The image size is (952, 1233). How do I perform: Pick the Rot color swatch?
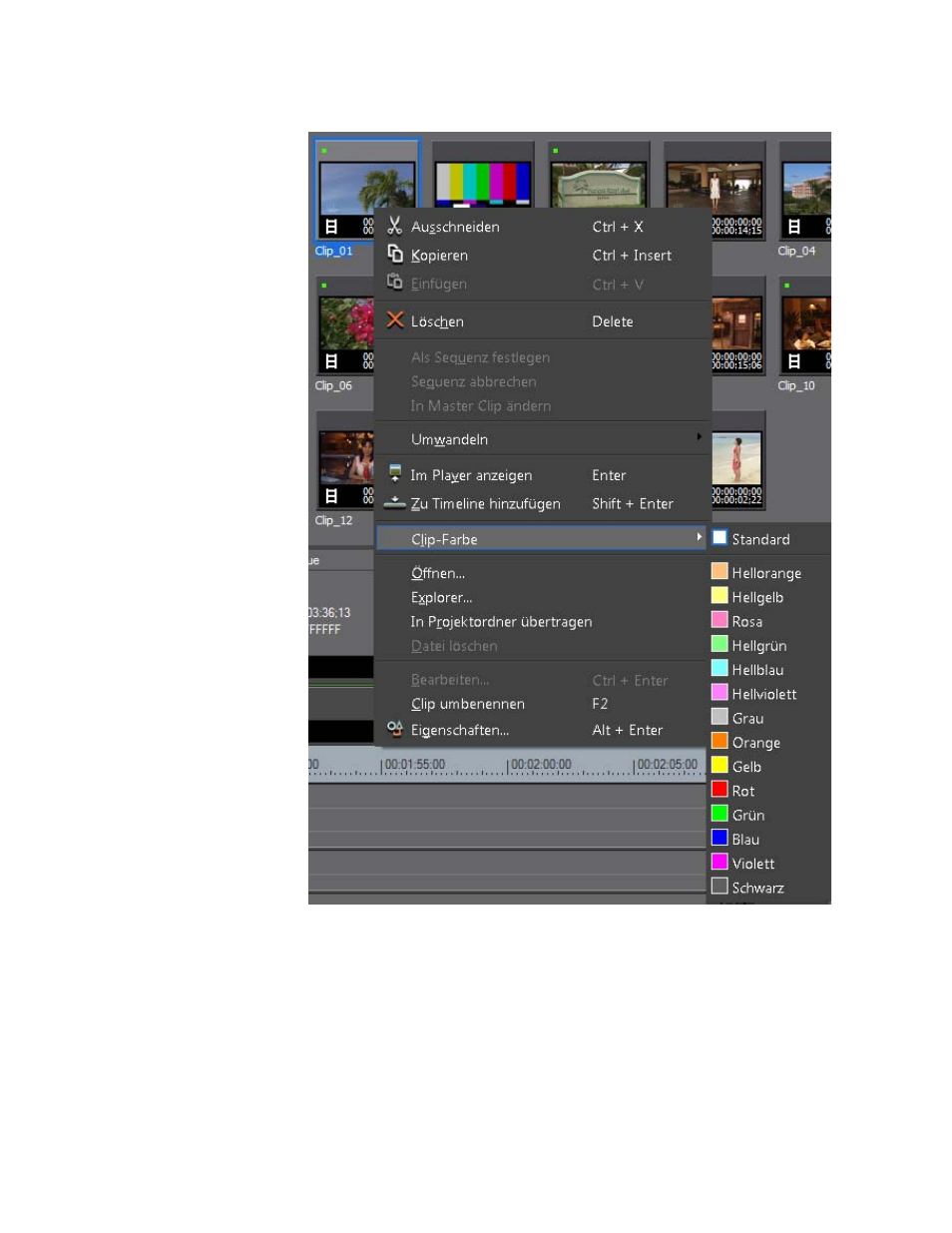(x=719, y=790)
